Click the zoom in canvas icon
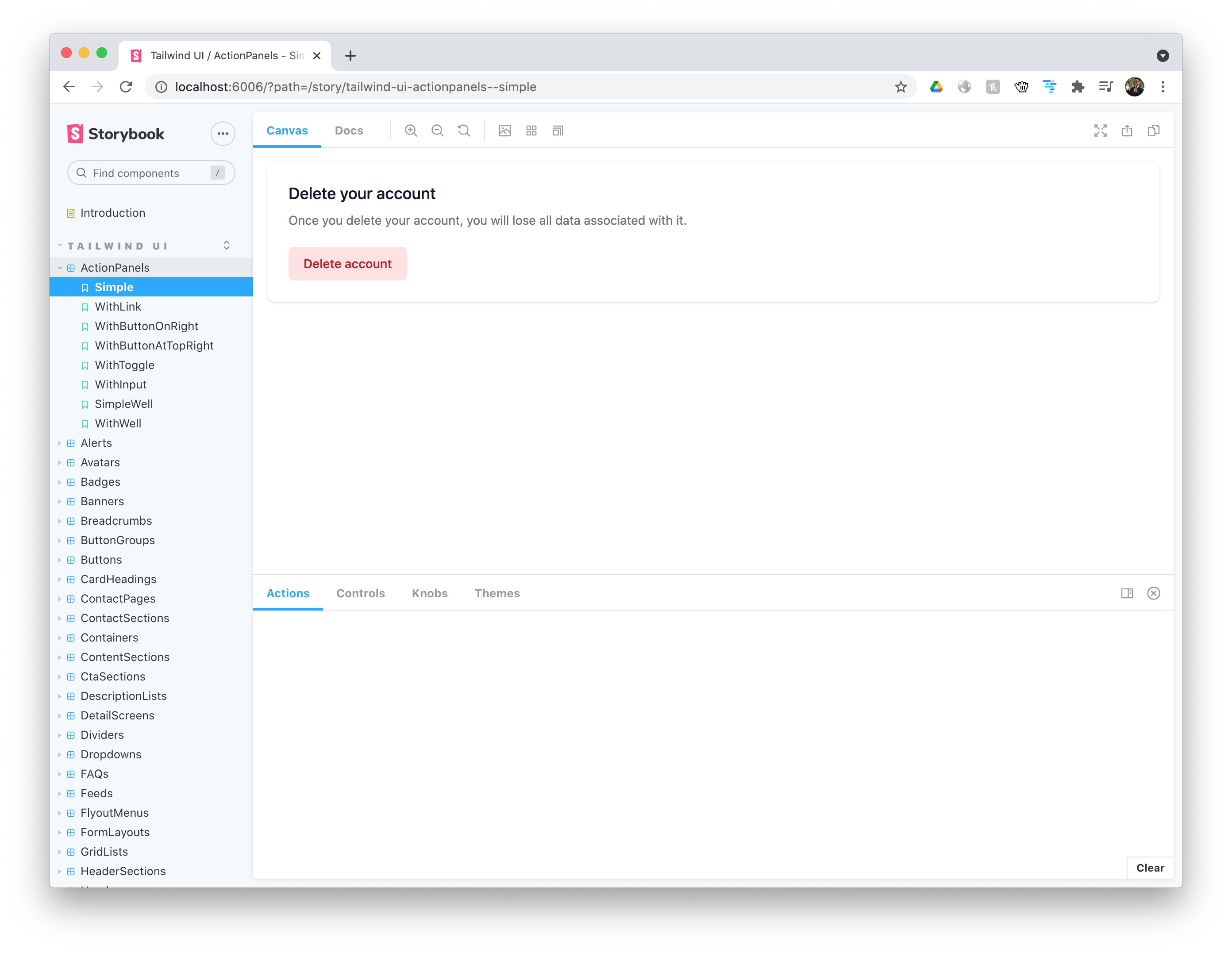The height and width of the screenshot is (953, 1232). (x=411, y=131)
